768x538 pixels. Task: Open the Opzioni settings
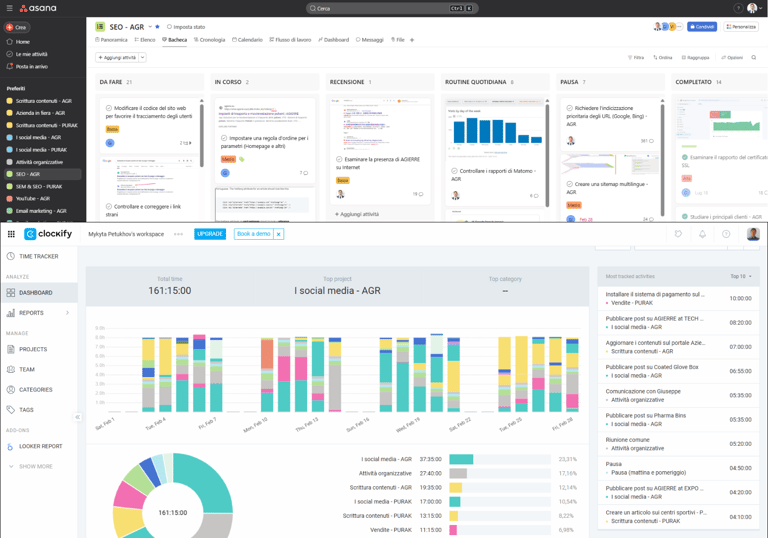pyautogui.click(x=732, y=57)
